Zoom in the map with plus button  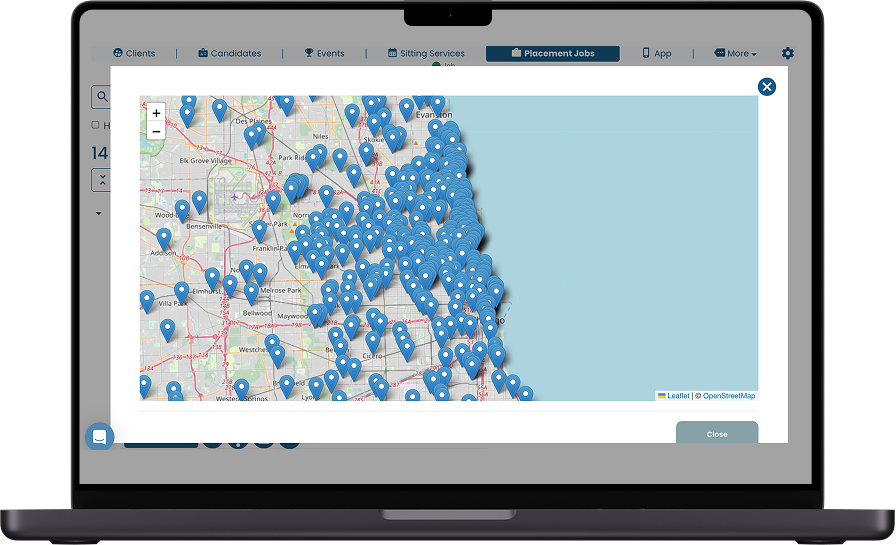(x=156, y=113)
